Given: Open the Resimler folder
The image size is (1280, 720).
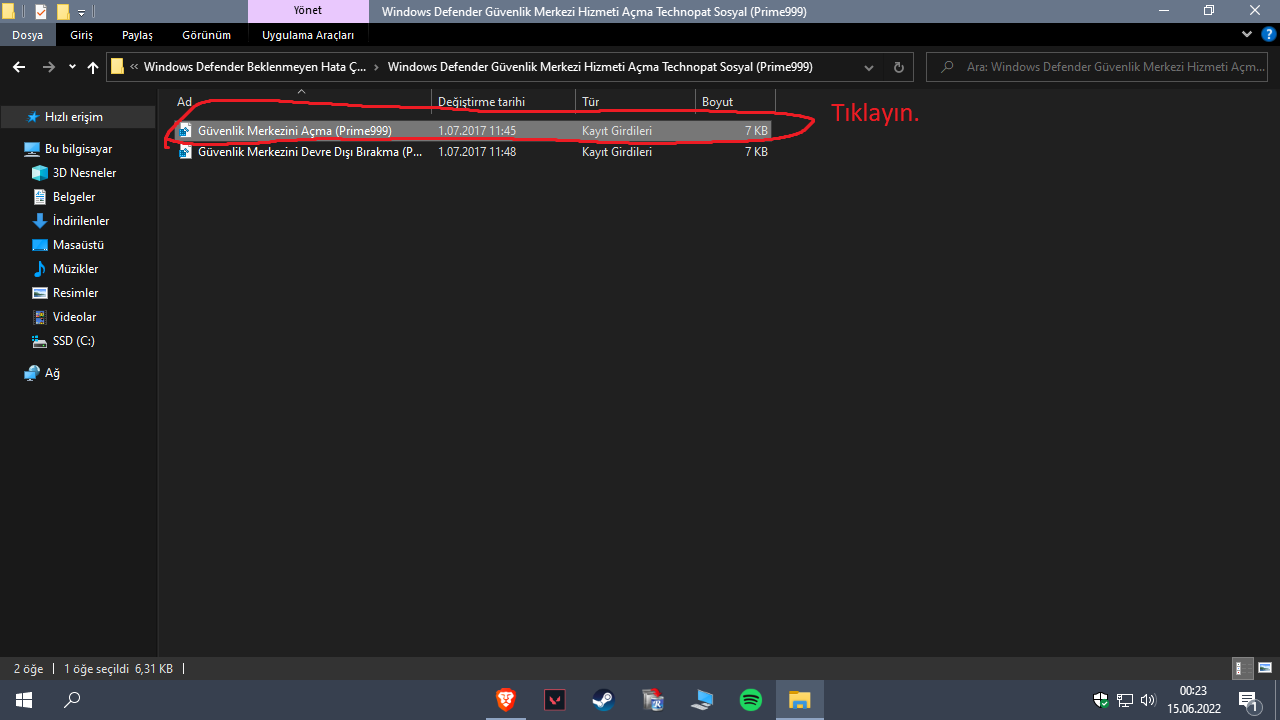Looking at the screenshot, I should [65, 293].
